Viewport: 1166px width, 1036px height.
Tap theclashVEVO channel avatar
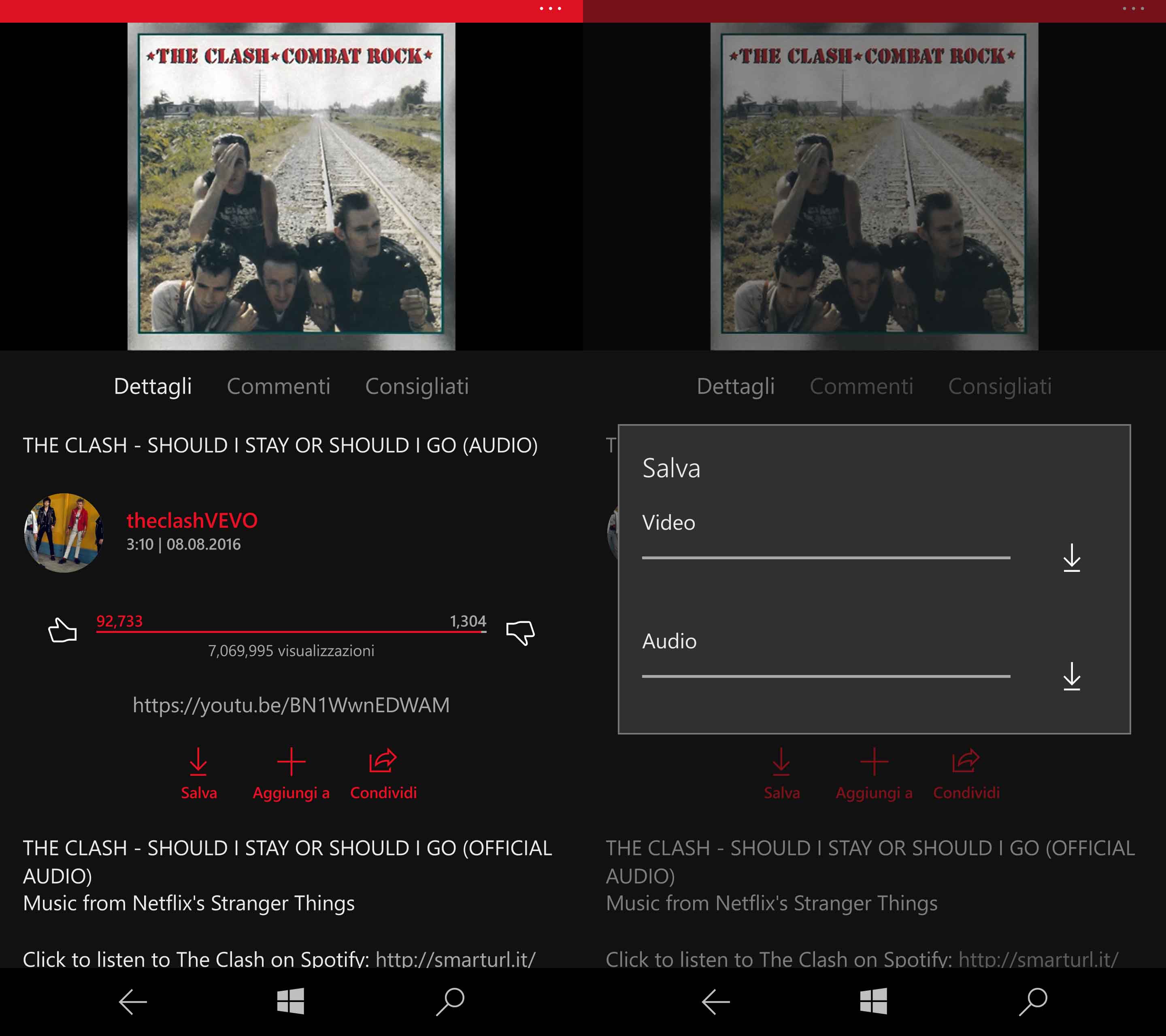point(63,533)
